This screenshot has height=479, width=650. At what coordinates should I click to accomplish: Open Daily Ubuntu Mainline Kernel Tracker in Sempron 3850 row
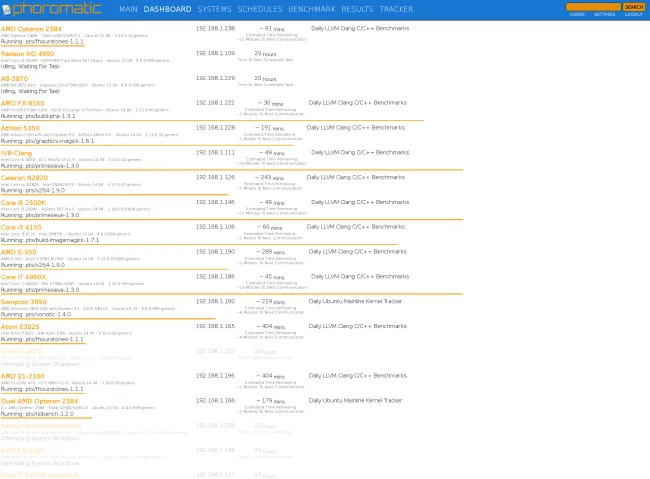355,301
